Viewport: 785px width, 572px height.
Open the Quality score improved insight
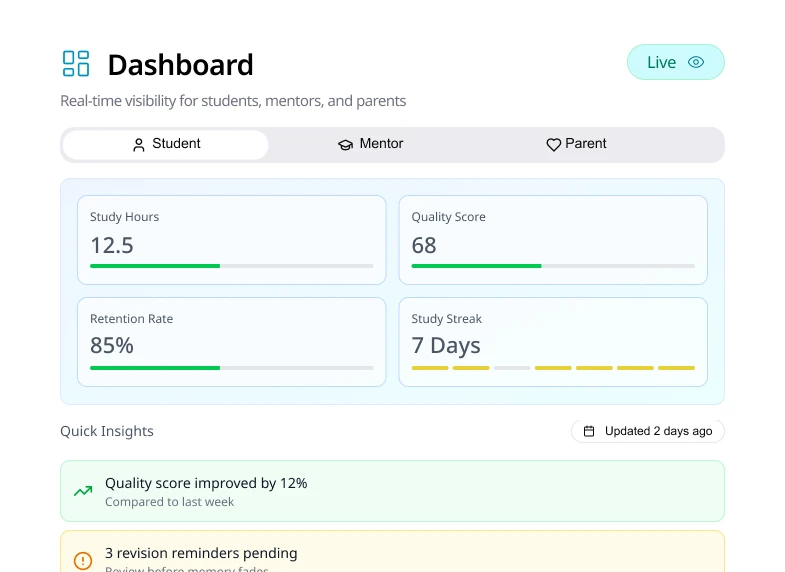[x=392, y=491]
